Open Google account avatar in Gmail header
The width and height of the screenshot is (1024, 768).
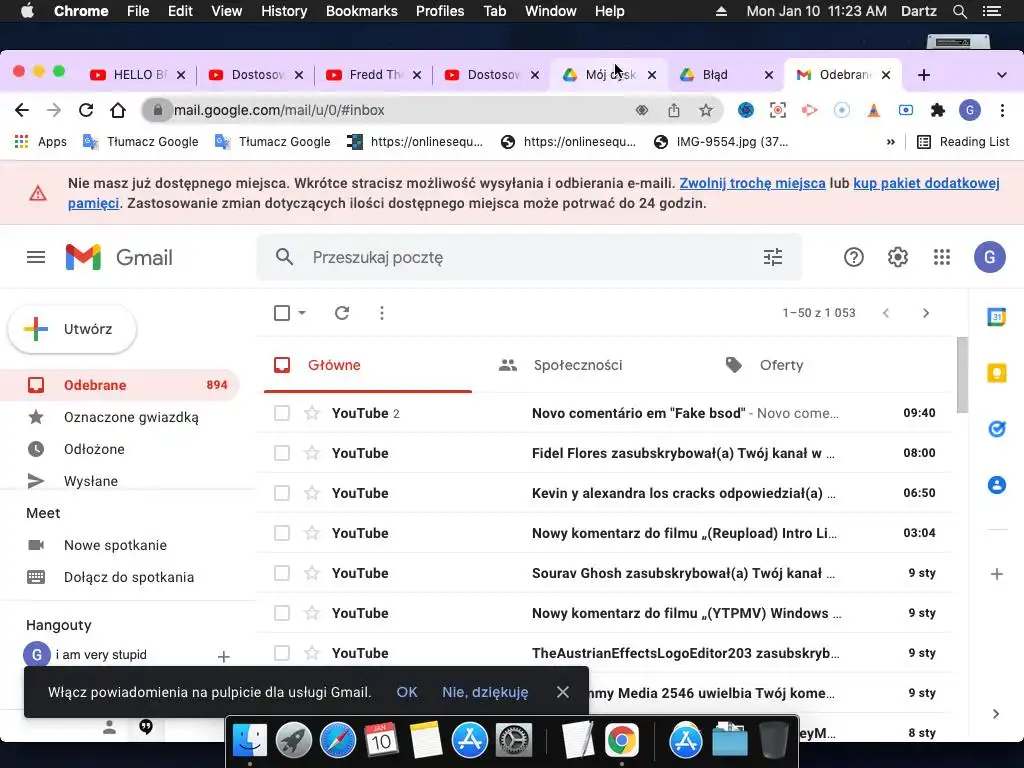pyautogui.click(x=989, y=257)
